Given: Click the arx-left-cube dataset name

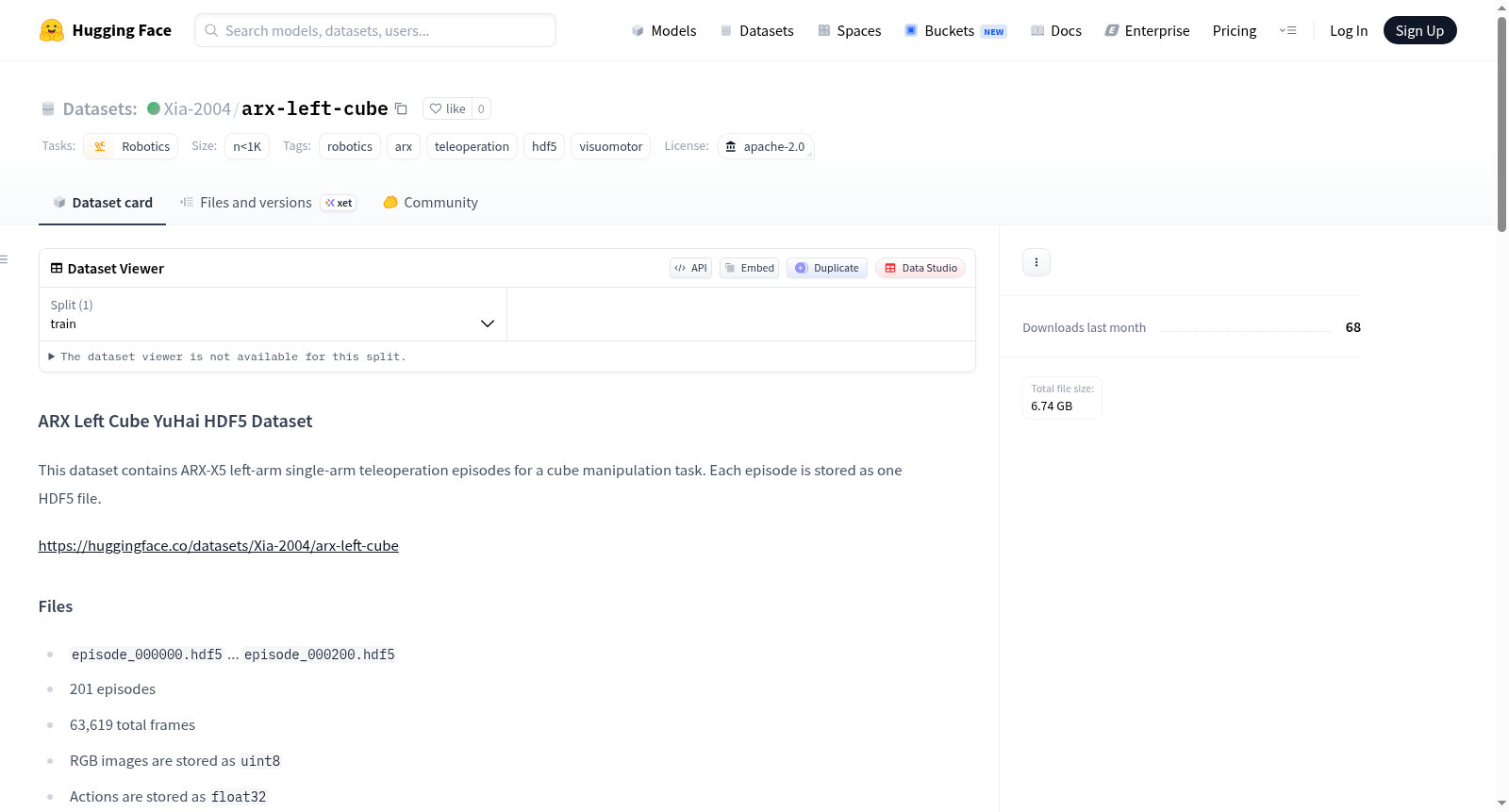Looking at the screenshot, I should coord(315,108).
